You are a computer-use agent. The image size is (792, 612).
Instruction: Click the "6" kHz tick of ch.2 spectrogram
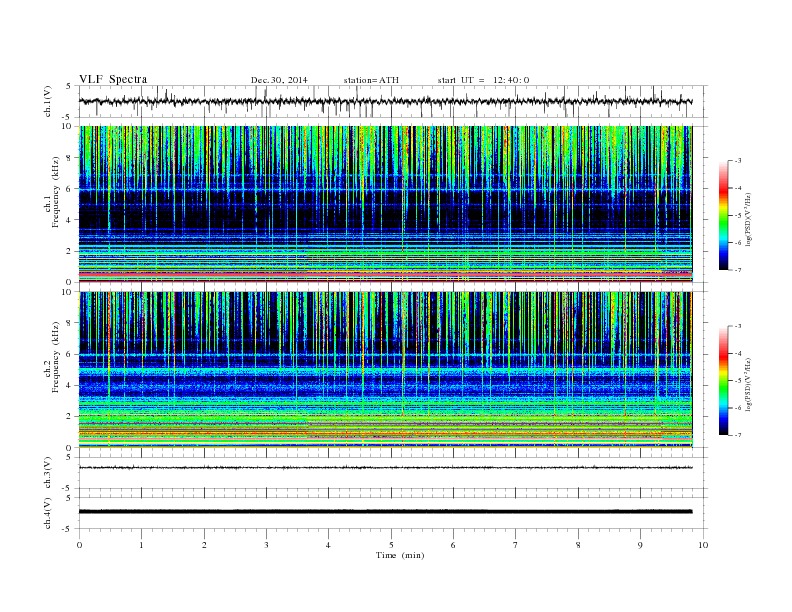(69, 354)
